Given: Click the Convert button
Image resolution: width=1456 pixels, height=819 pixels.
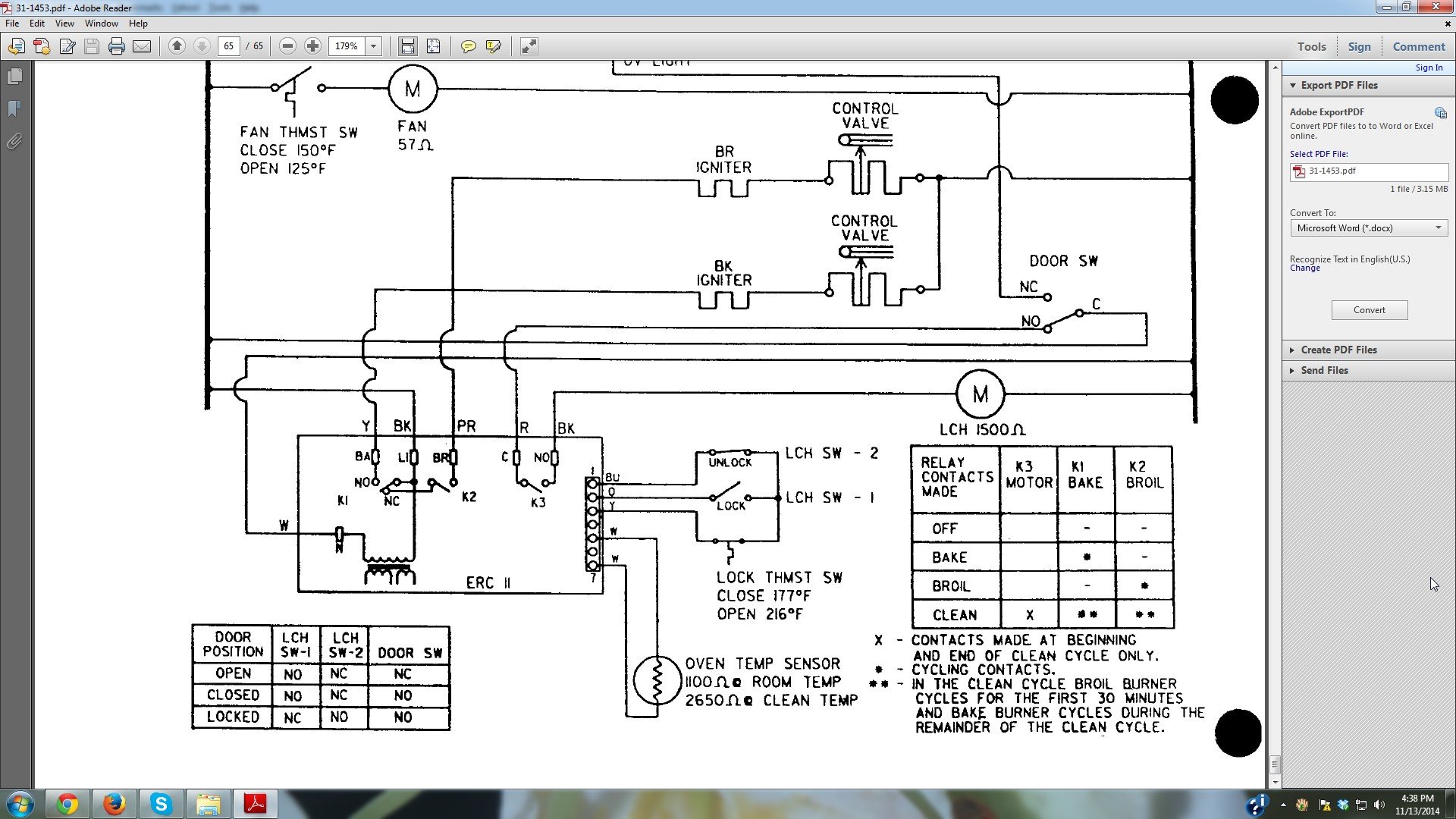Looking at the screenshot, I should tap(1369, 310).
